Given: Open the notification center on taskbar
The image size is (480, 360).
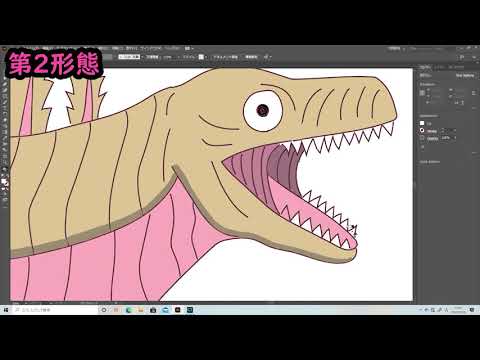Looking at the screenshot, I should 472,310.
